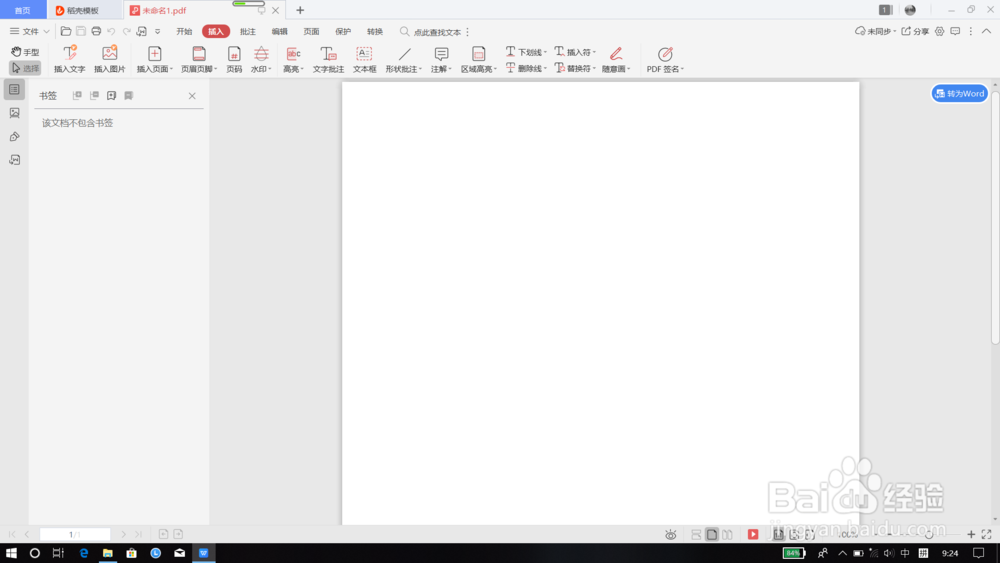The width and height of the screenshot is (1000, 563).
Task: Open a new tab with plus button
Action: tap(300, 10)
